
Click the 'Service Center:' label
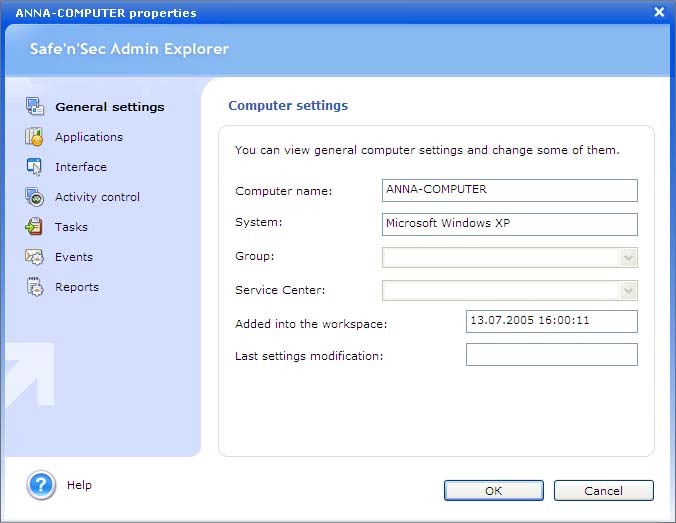280,290
